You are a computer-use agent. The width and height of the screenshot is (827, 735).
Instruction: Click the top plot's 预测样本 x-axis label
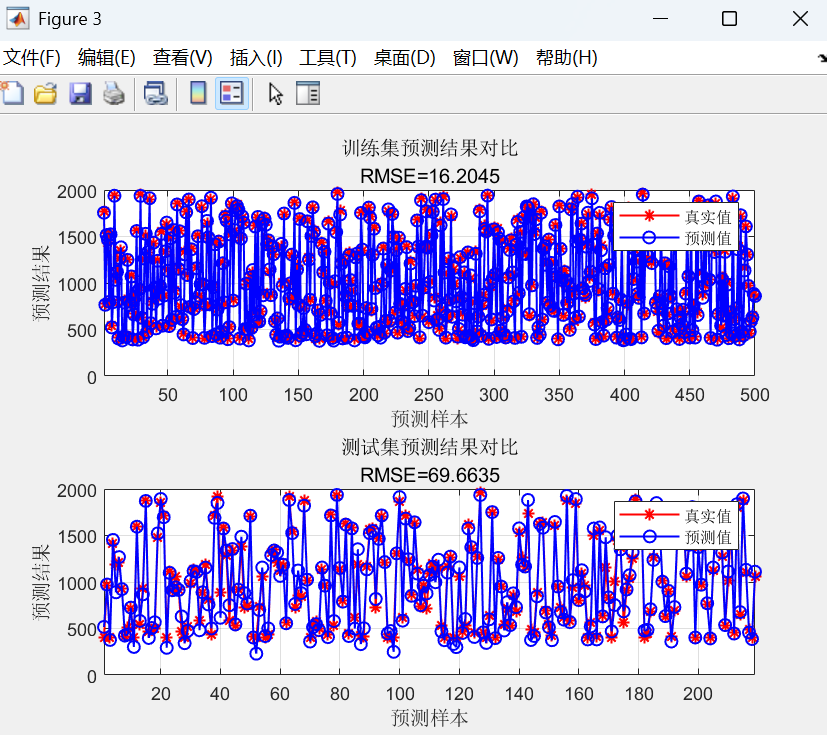(429, 419)
